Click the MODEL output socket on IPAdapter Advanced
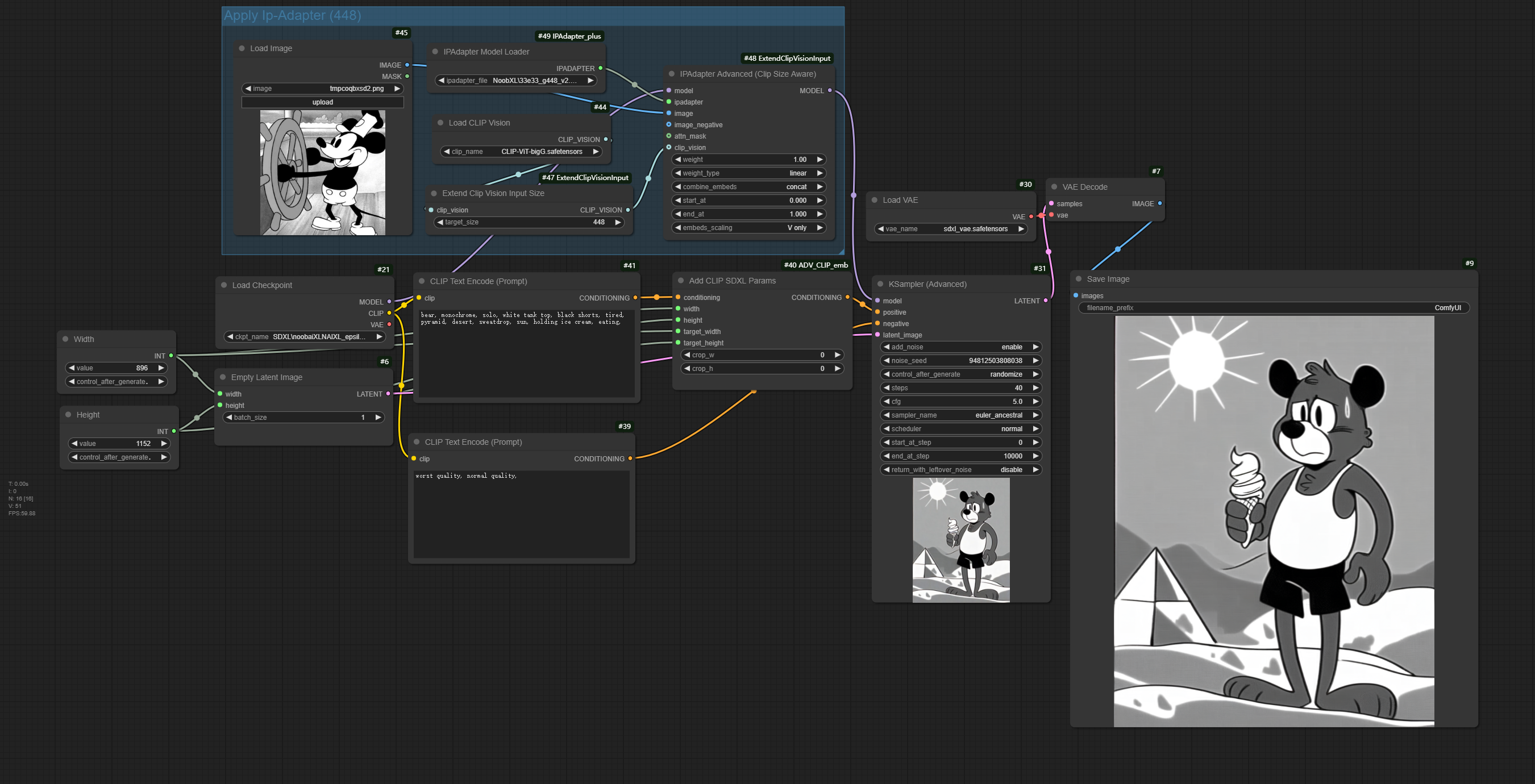 [x=830, y=90]
